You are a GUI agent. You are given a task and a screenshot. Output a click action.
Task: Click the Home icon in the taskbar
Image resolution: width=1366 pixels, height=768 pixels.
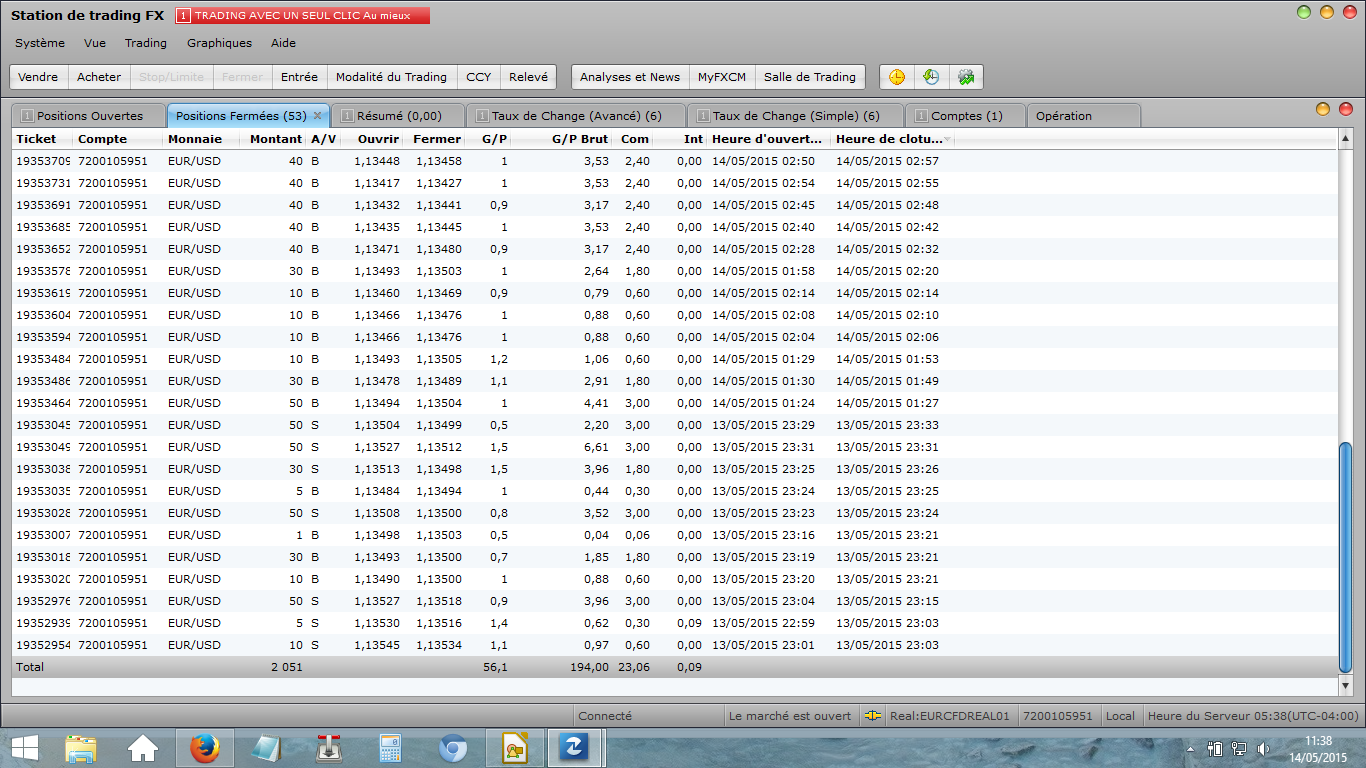143,748
